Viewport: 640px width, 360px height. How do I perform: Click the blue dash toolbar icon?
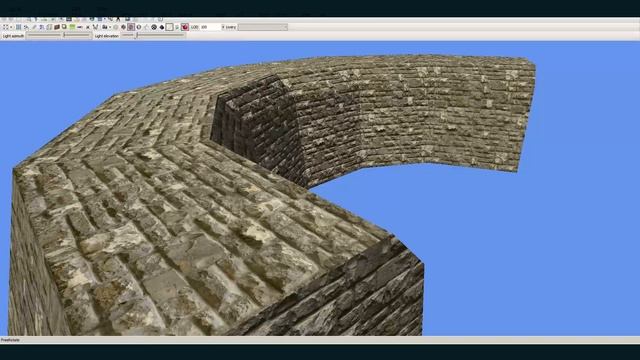point(80,27)
